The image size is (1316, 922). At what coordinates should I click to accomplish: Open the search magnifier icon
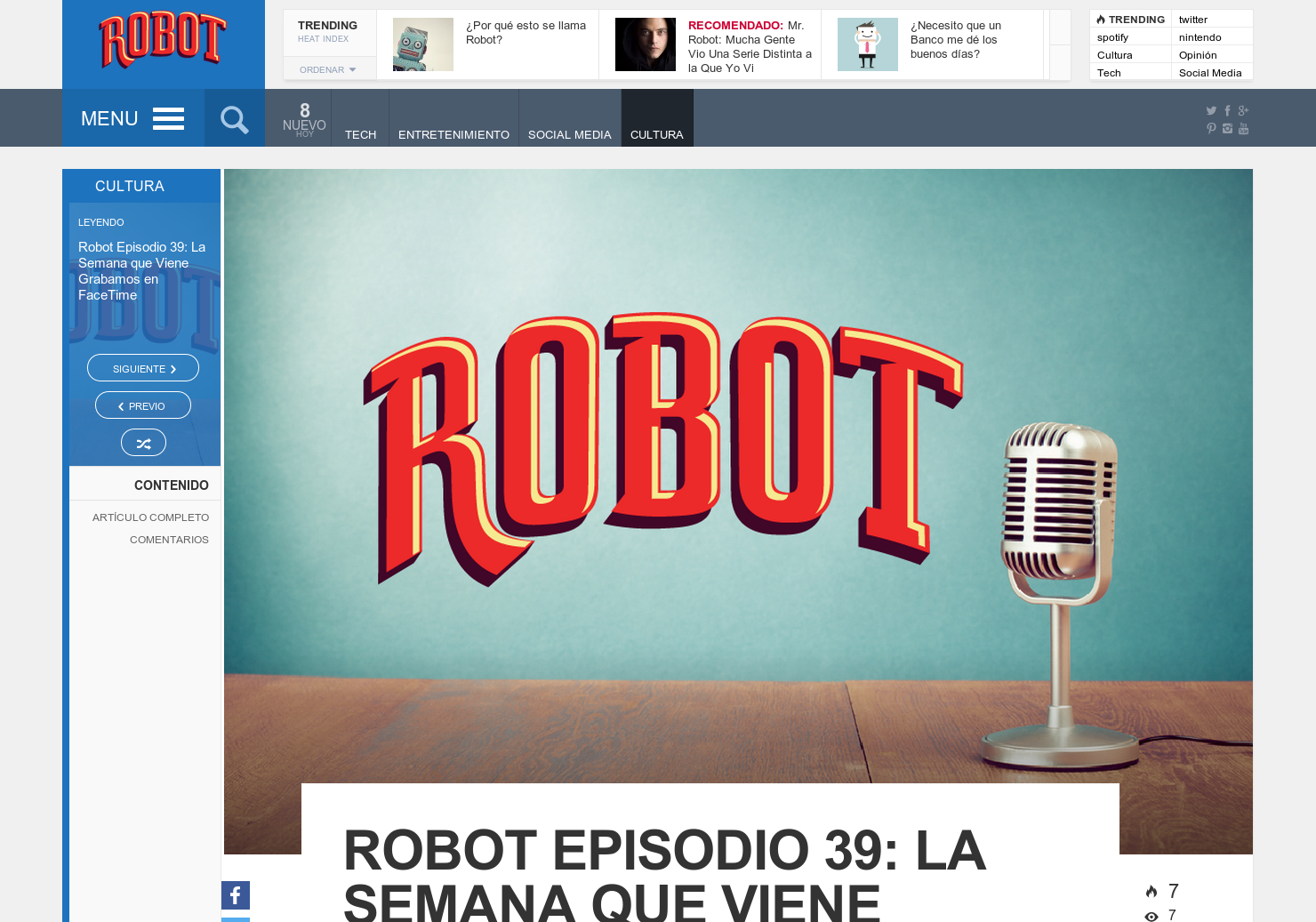tap(234, 117)
